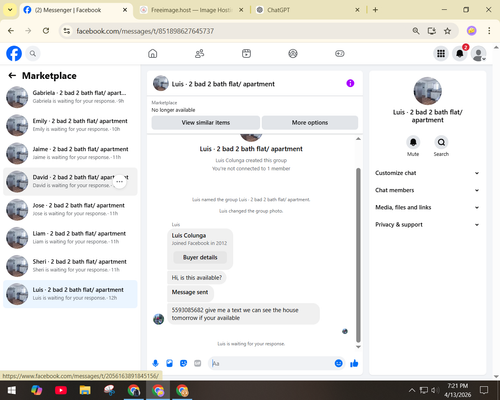Open Liam's apartment conversation
Image resolution: width=500 pixels, height=400 pixels.
[x=70, y=237]
